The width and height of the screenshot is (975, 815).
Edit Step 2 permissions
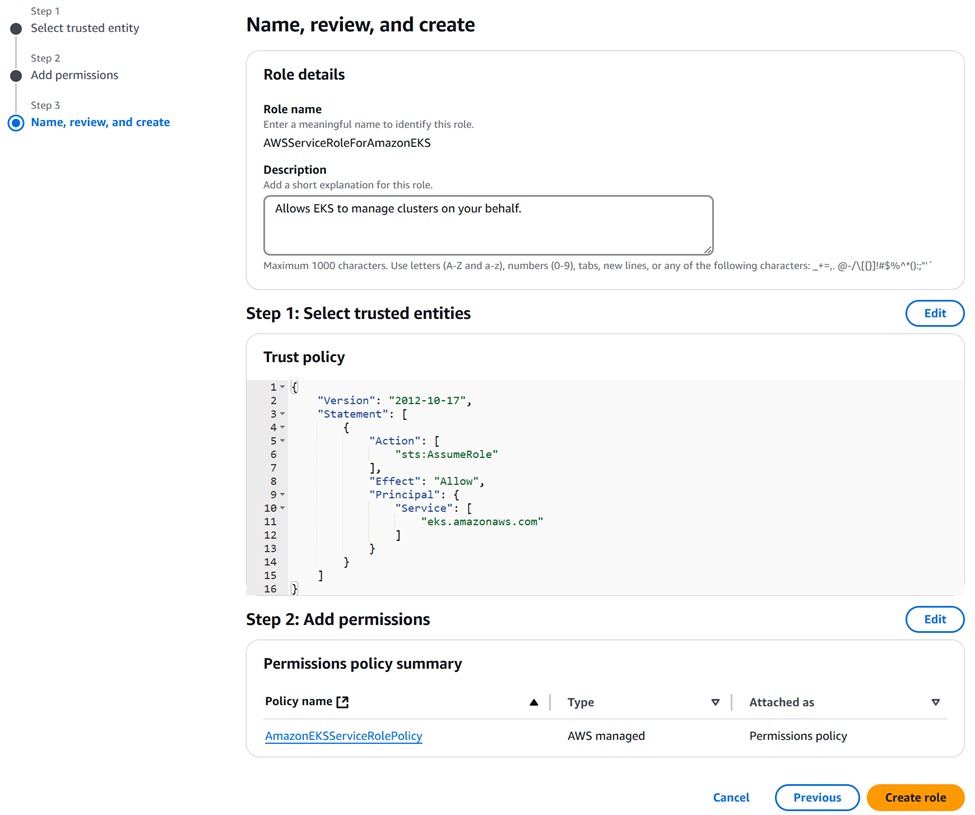935,619
